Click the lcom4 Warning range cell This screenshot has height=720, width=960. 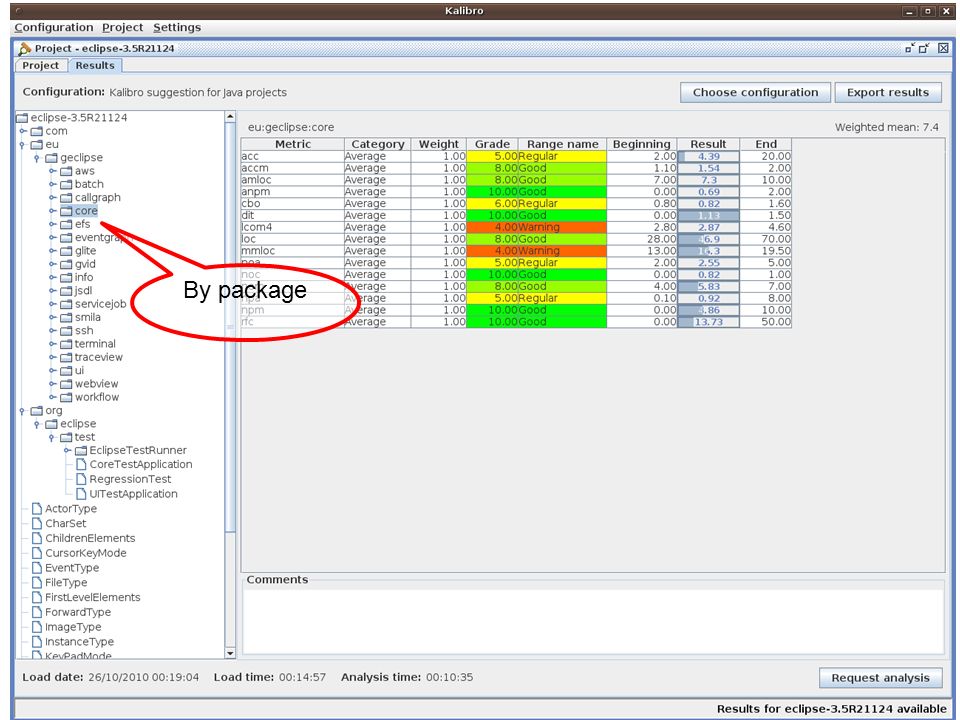[x=562, y=227]
